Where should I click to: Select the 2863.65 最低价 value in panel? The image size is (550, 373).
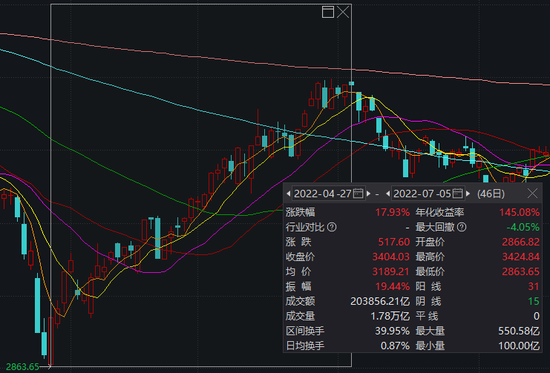coord(521,272)
